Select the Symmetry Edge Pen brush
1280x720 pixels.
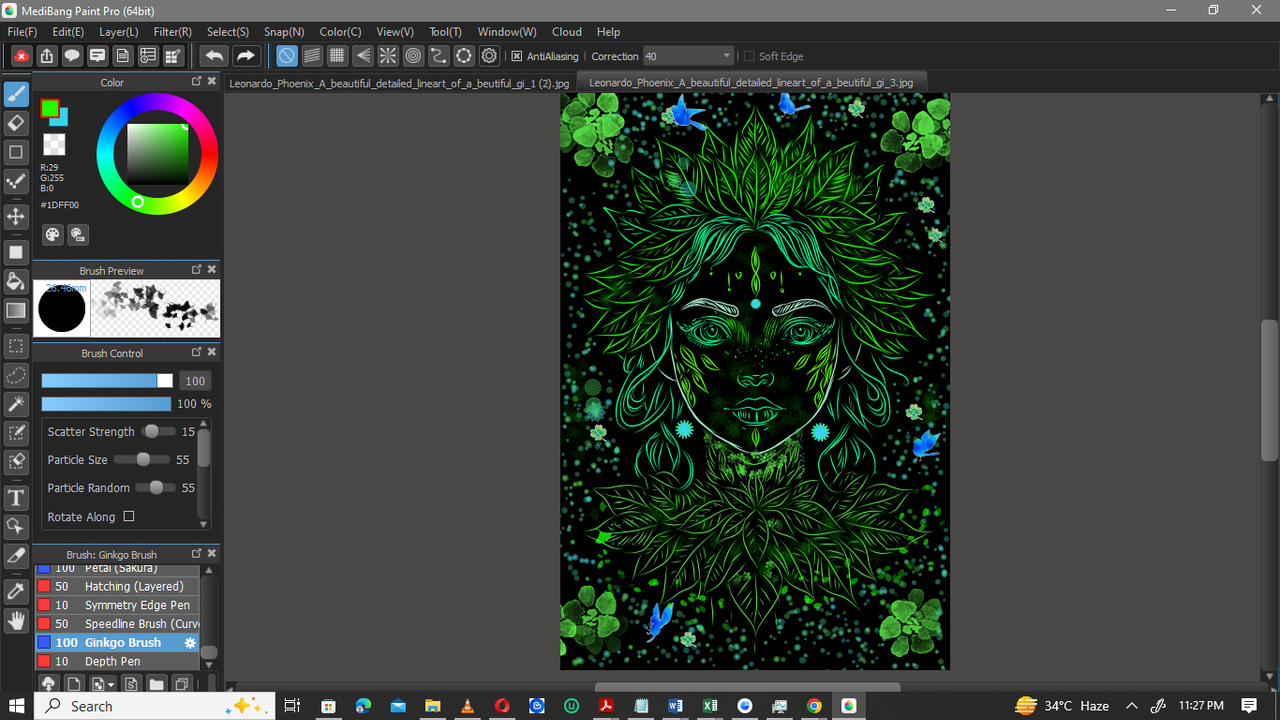118,605
